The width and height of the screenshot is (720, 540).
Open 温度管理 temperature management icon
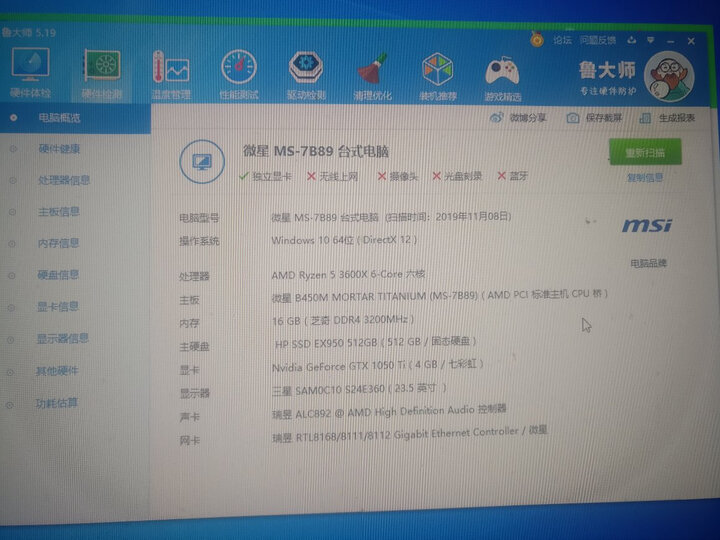pos(171,75)
